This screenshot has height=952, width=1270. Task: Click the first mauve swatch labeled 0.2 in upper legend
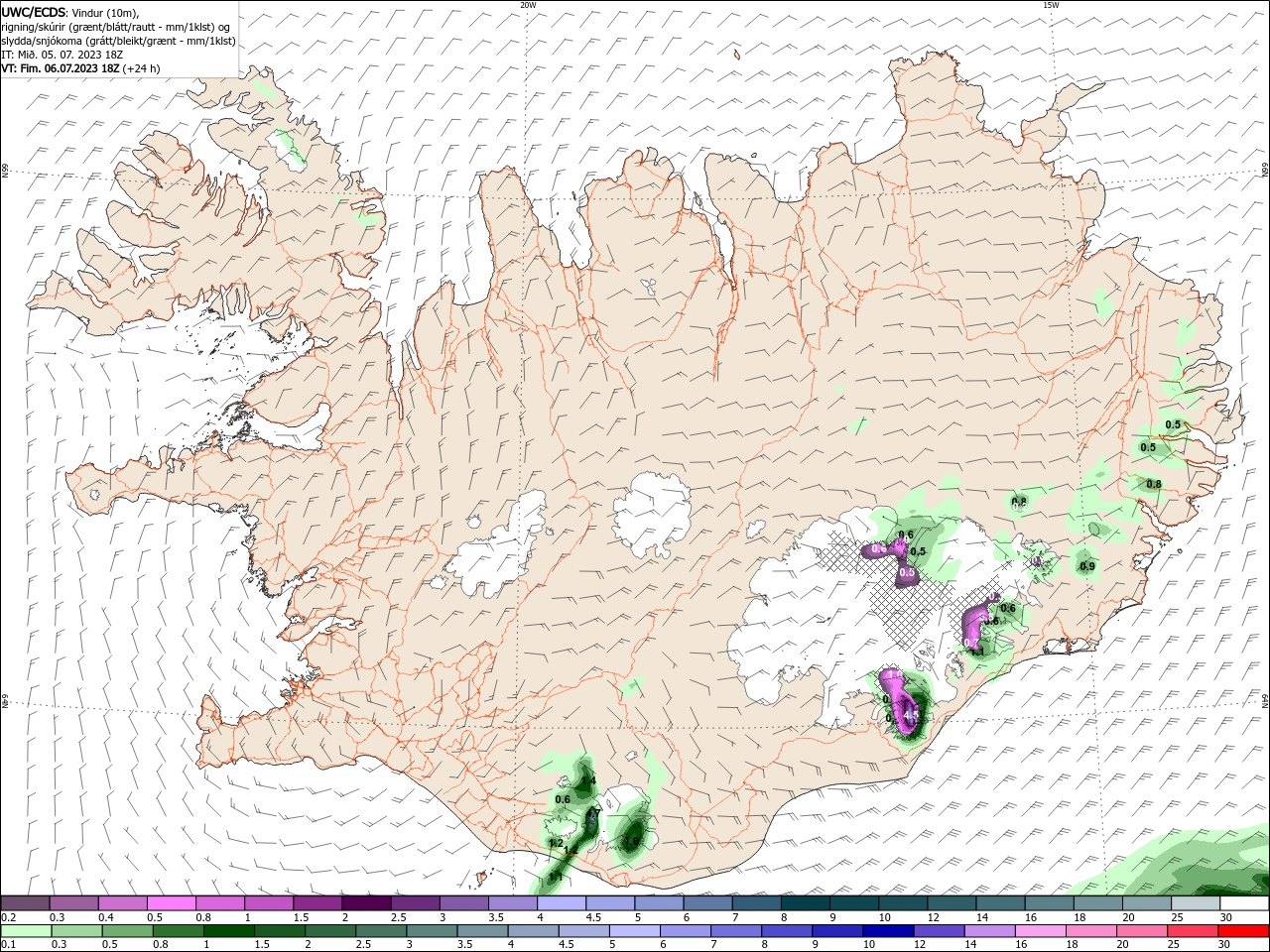tap(25, 902)
